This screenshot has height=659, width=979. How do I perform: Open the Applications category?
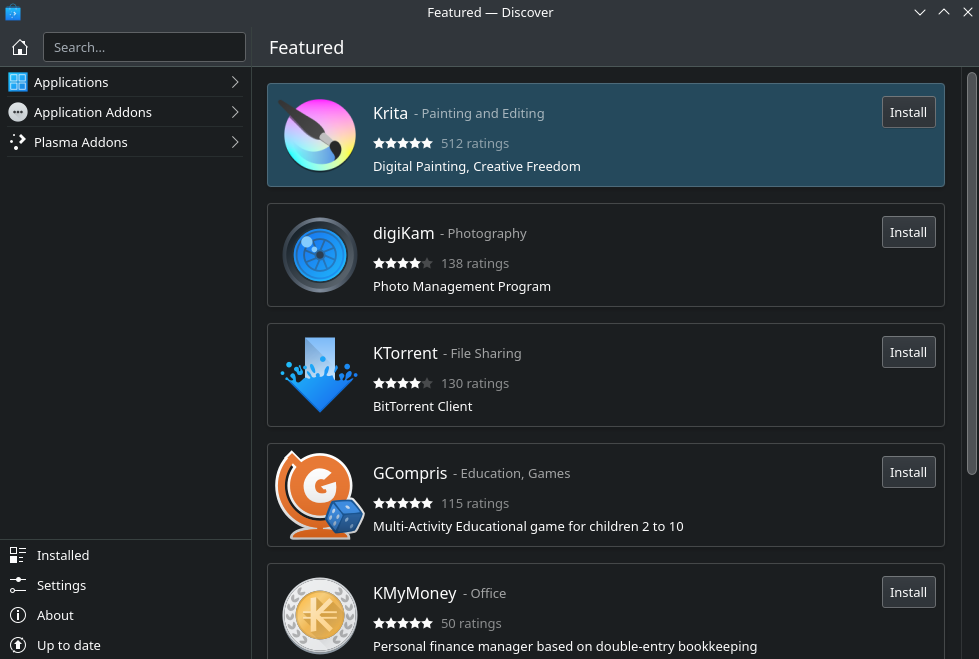125,82
